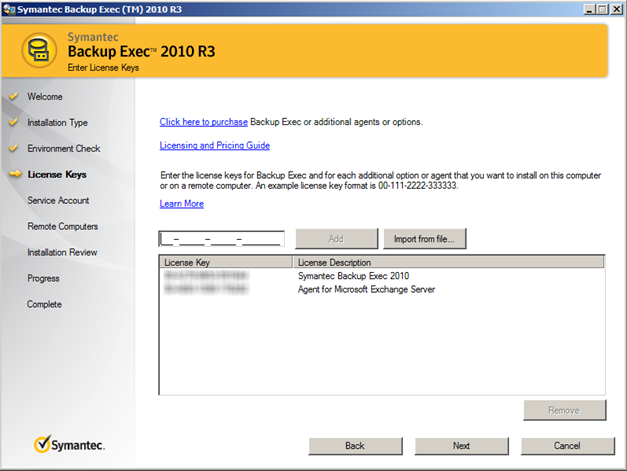Click the Service Account step label
This screenshot has width=627, height=471.
[58, 200]
